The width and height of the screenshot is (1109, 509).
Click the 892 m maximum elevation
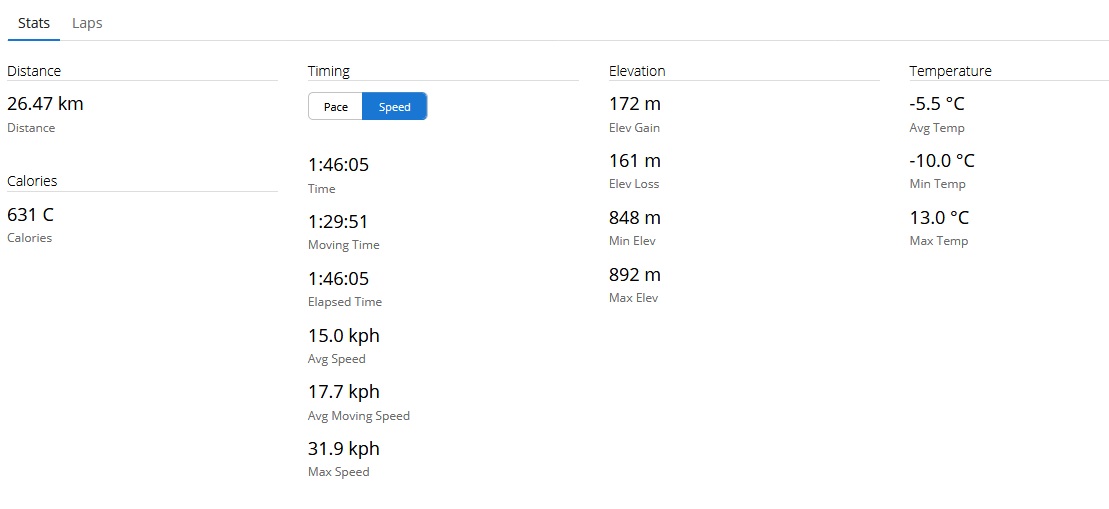[635, 275]
